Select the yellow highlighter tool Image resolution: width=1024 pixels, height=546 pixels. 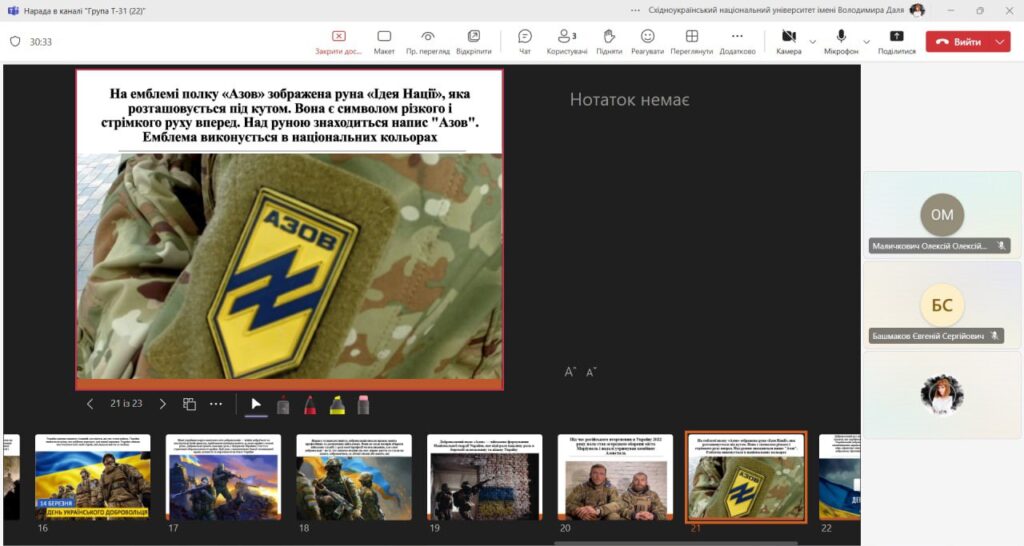point(337,405)
